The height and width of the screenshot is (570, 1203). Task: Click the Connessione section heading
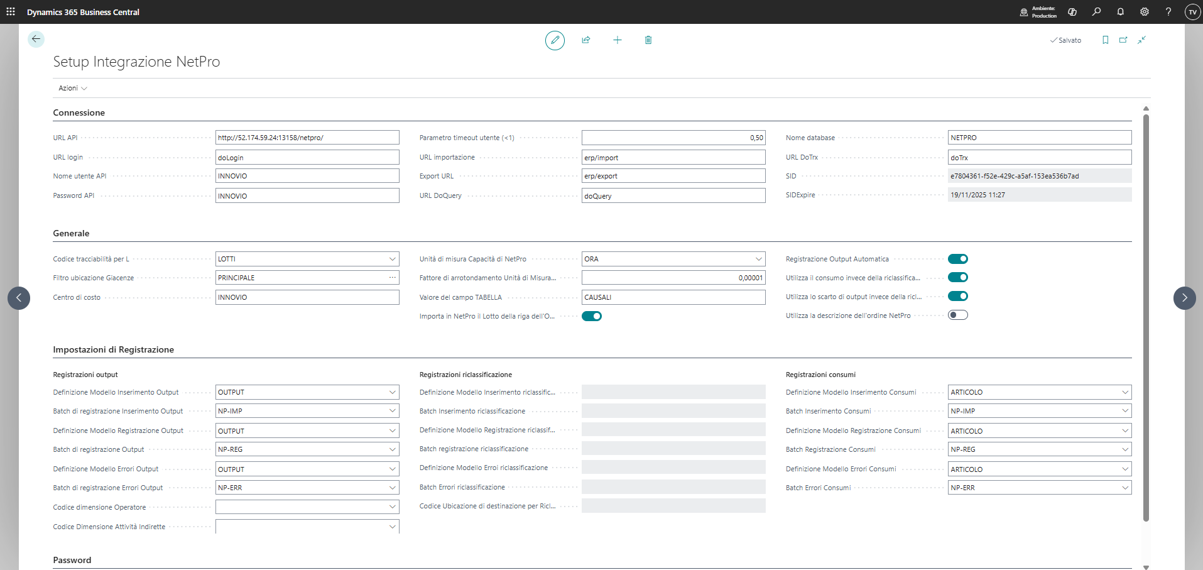pyautogui.click(x=79, y=113)
